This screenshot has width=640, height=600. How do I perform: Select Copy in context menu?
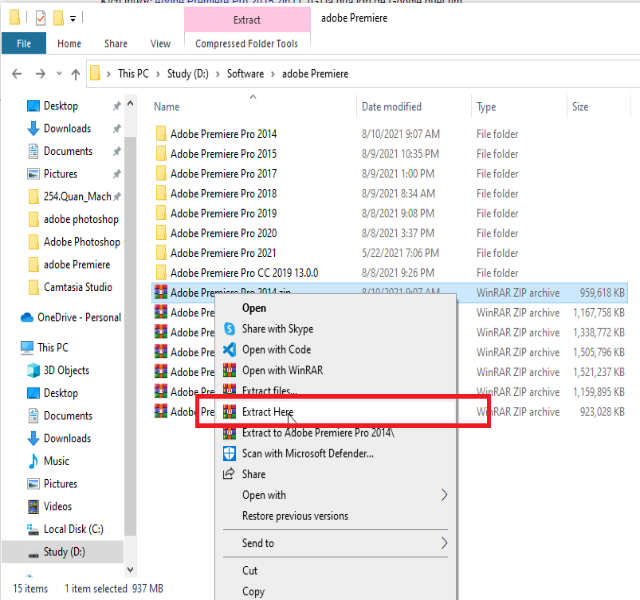pos(335,591)
